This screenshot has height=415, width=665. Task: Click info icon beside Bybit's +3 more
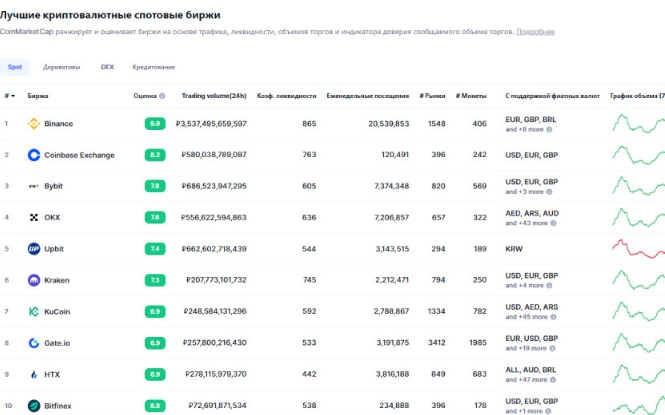coord(549,192)
